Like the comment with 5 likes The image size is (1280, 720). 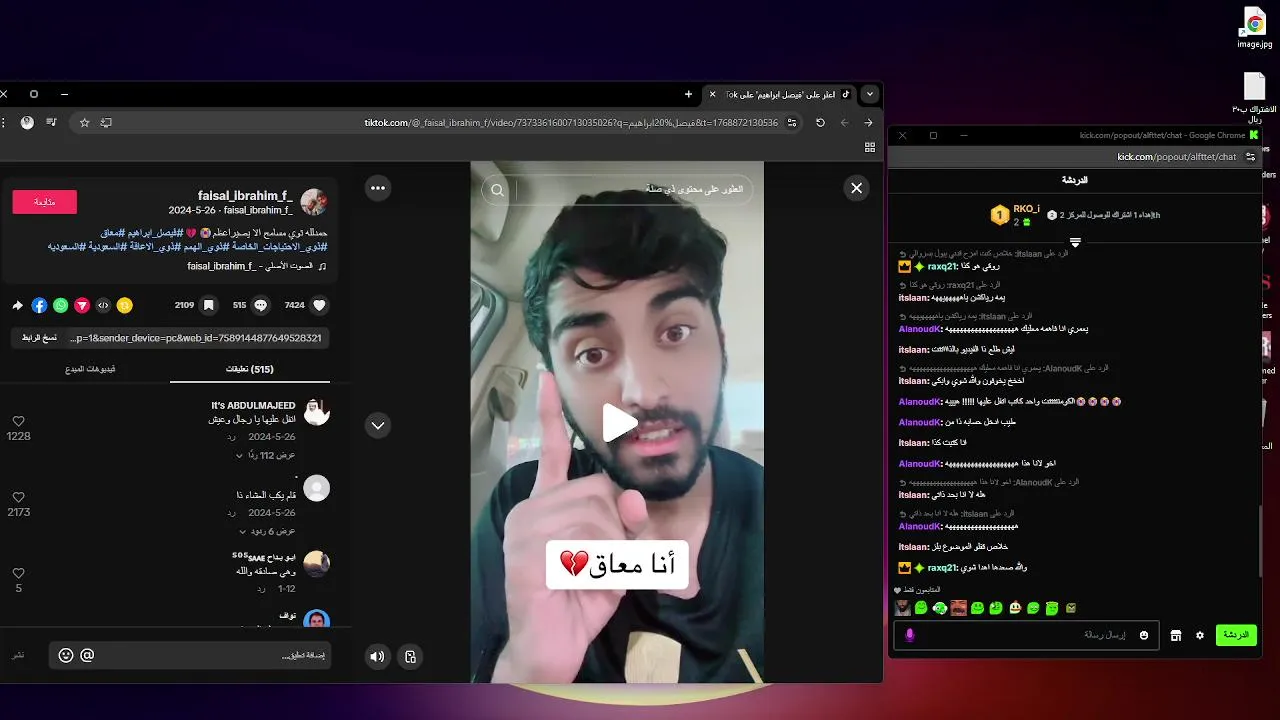click(18, 573)
